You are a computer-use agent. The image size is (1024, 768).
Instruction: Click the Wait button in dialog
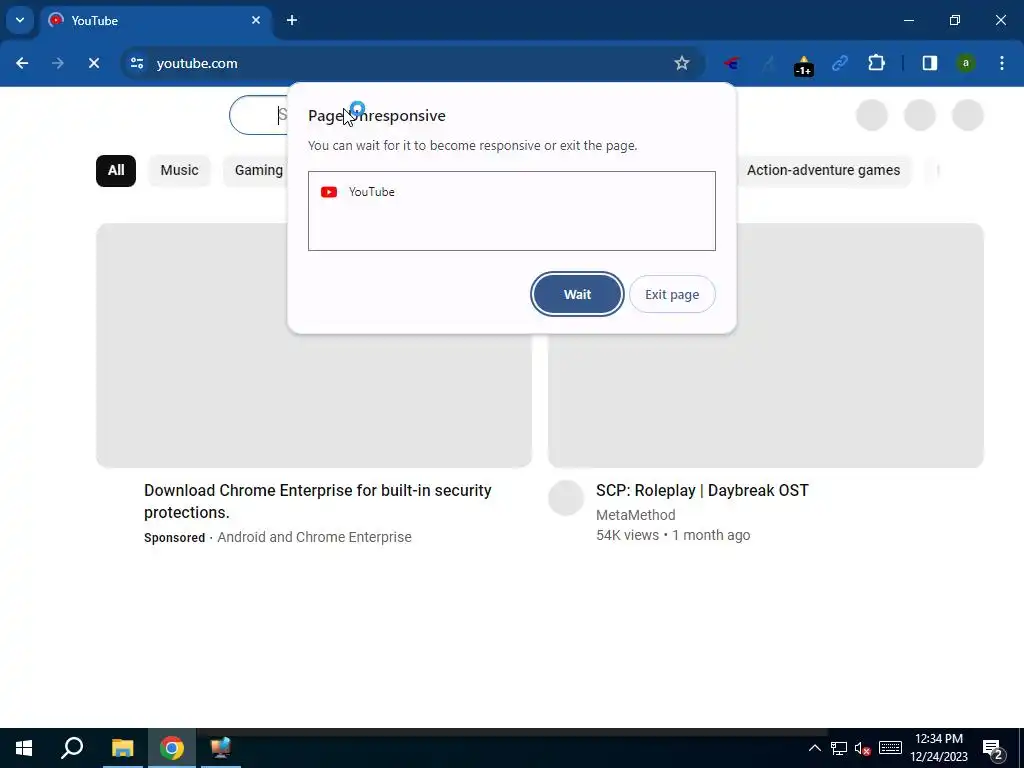(577, 295)
